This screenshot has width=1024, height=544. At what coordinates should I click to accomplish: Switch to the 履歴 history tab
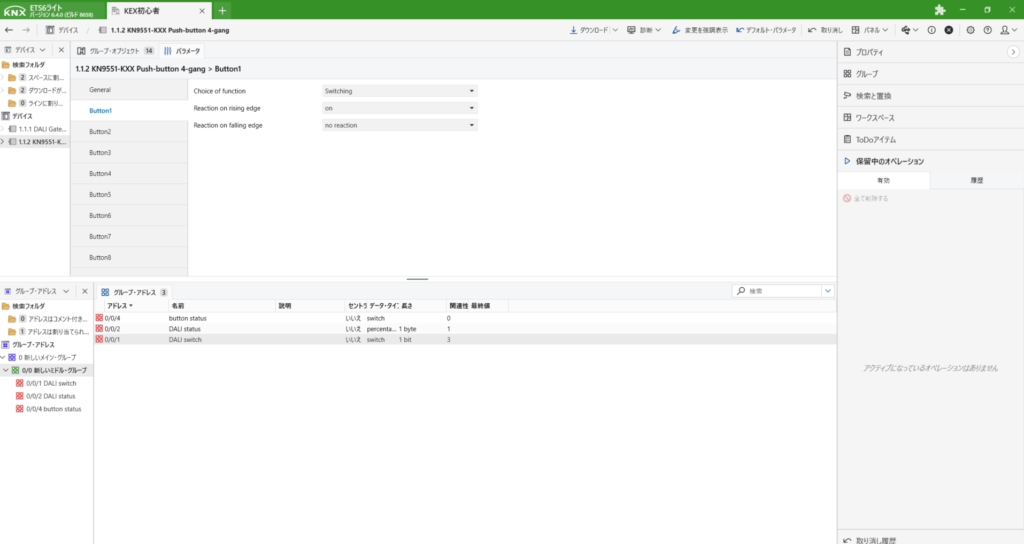click(x=976, y=181)
